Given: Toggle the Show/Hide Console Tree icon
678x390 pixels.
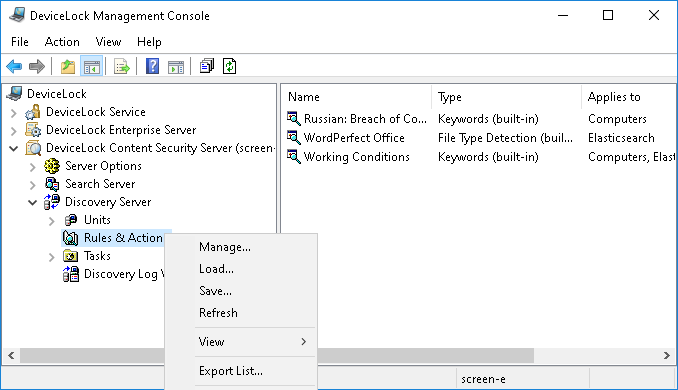Looking at the screenshot, I should [x=91, y=67].
